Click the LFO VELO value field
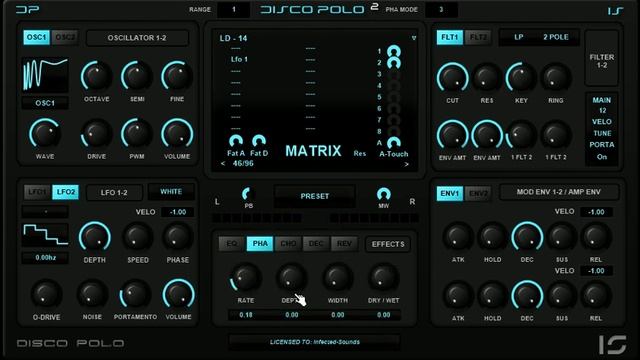Viewport: 640px width, 360px height. pos(178,212)
